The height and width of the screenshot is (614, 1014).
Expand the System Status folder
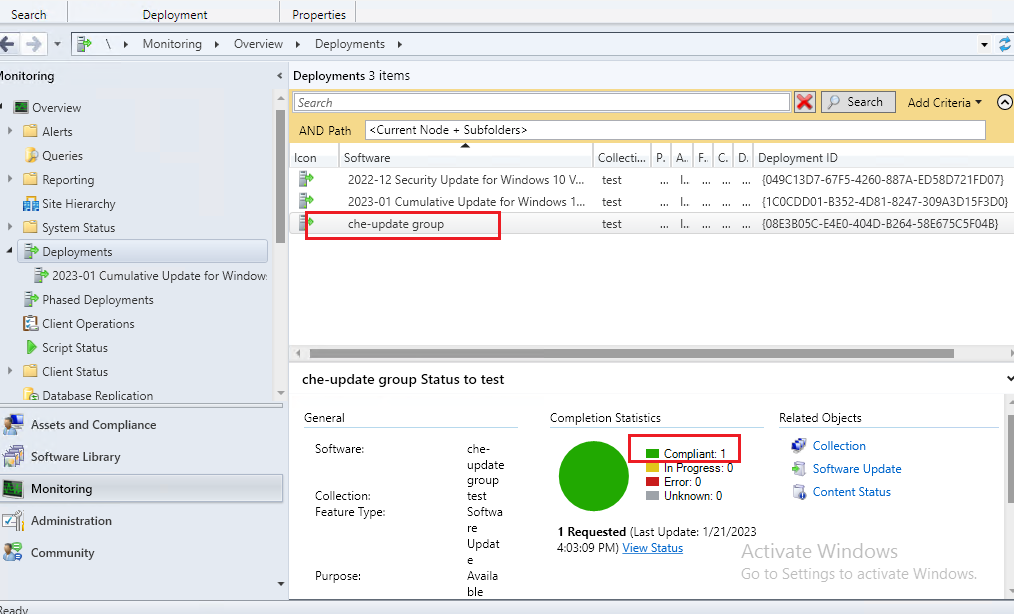pyautogui.click(x=10, y=226)
